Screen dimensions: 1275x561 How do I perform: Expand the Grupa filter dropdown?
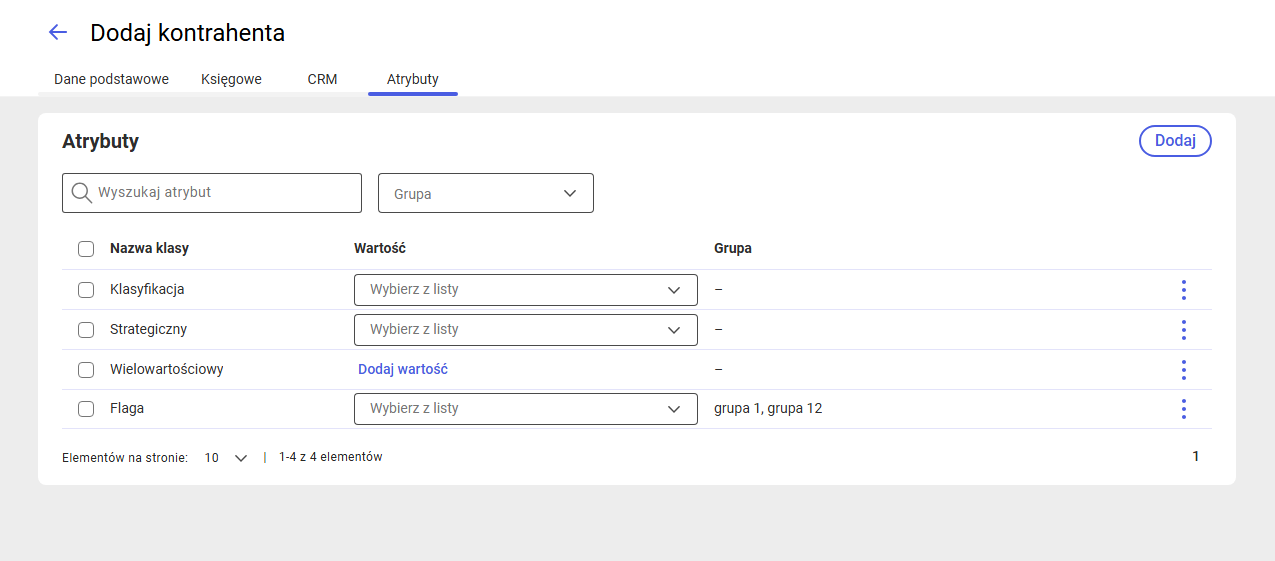(x=486, y=193)
